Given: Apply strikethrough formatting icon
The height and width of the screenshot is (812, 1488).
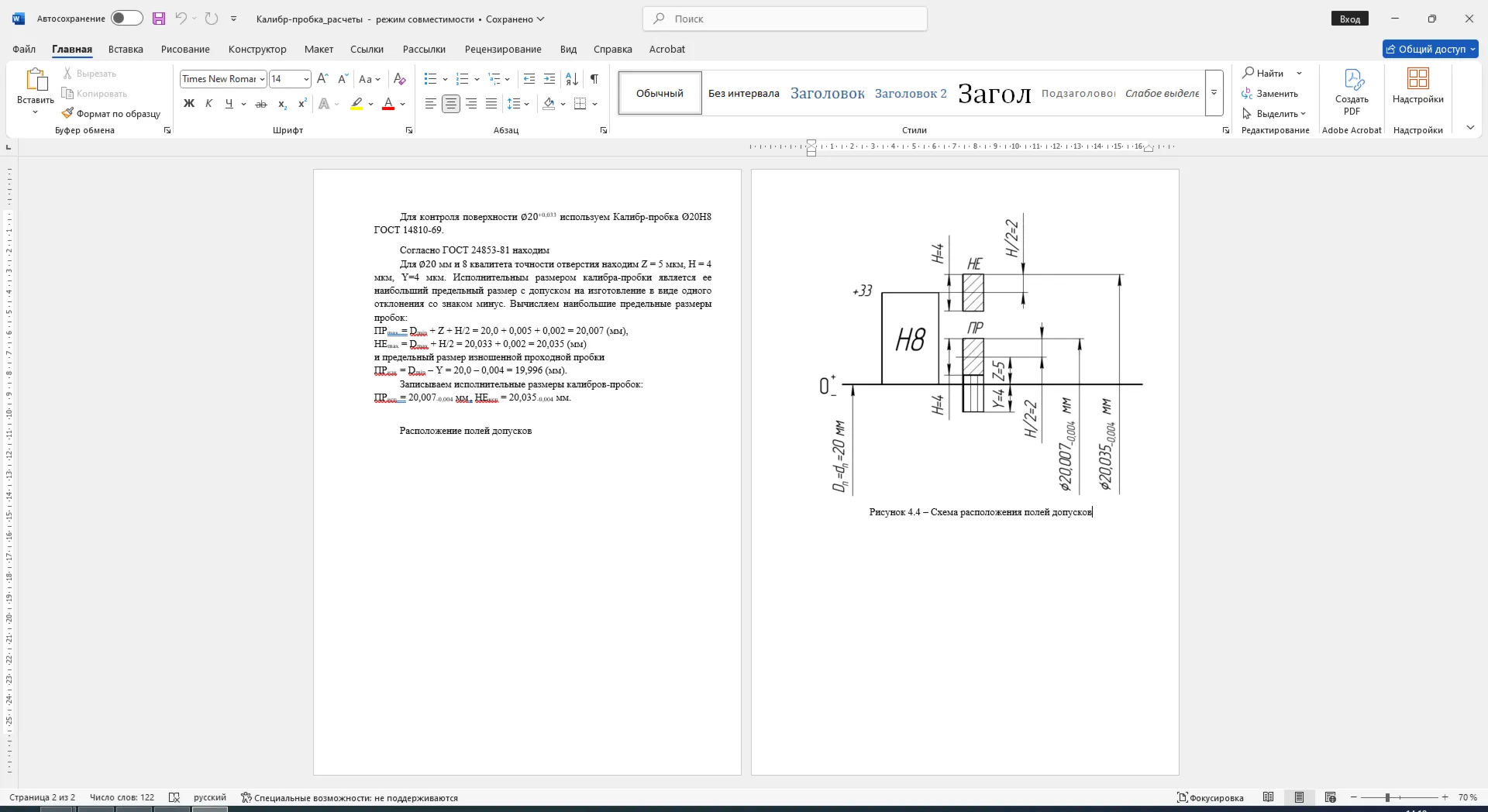Looking at the screenshot, I should click(261, 104).
